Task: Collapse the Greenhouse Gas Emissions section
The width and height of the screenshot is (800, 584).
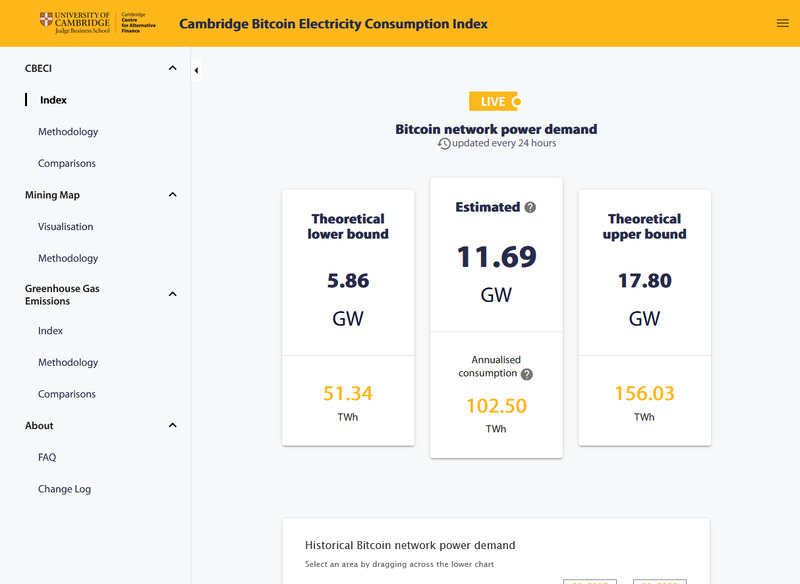Action: pos(172,294)
